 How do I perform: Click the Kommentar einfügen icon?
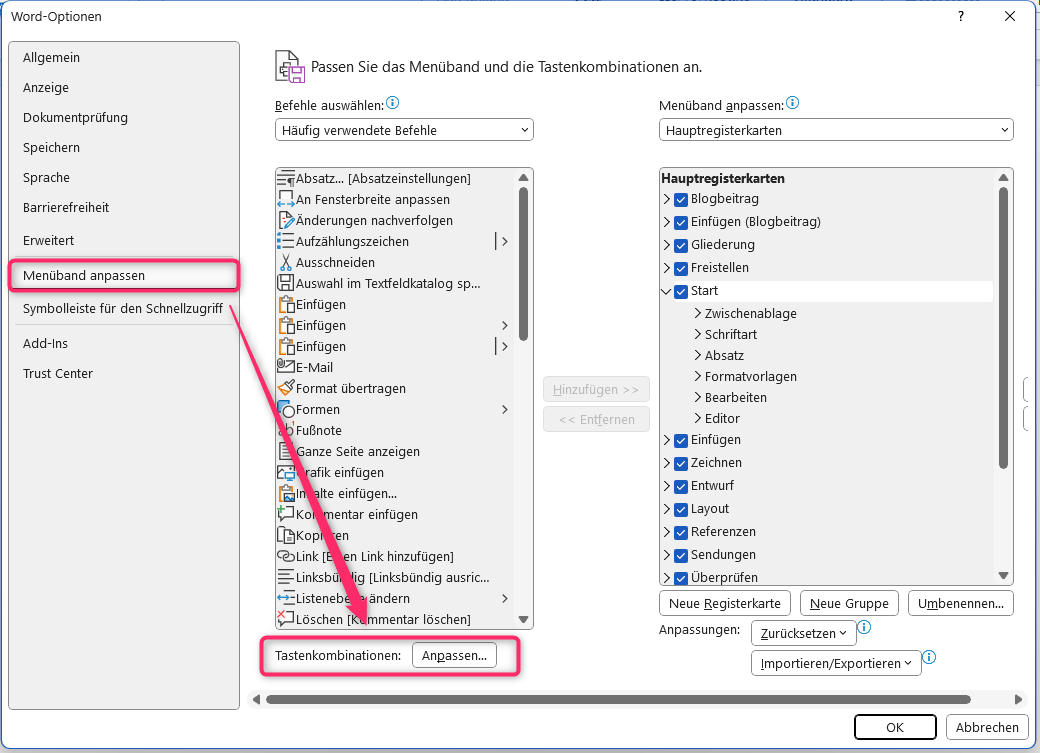(x=286, y=514)
